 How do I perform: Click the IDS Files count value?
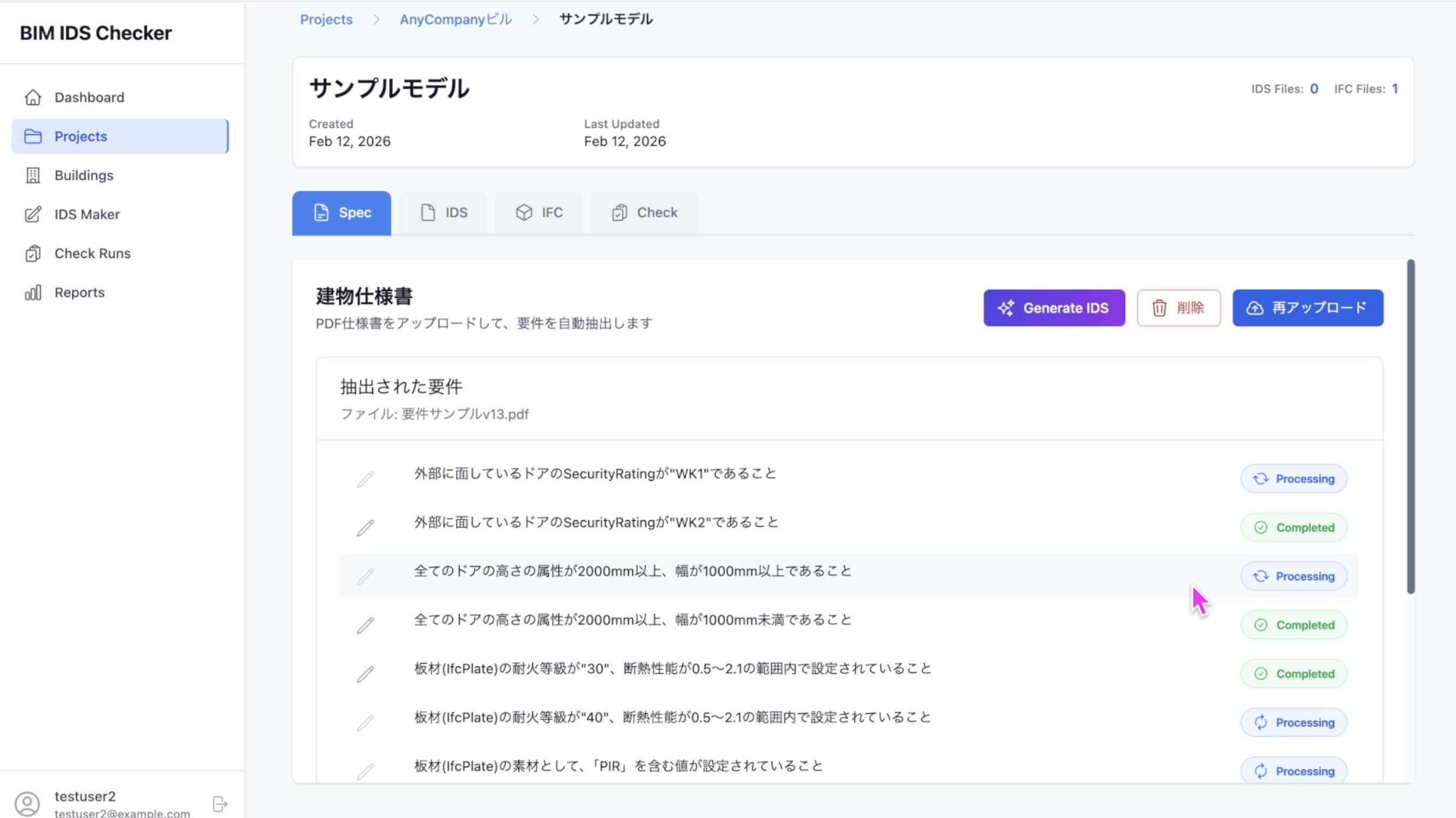(x=1314, y=88)
